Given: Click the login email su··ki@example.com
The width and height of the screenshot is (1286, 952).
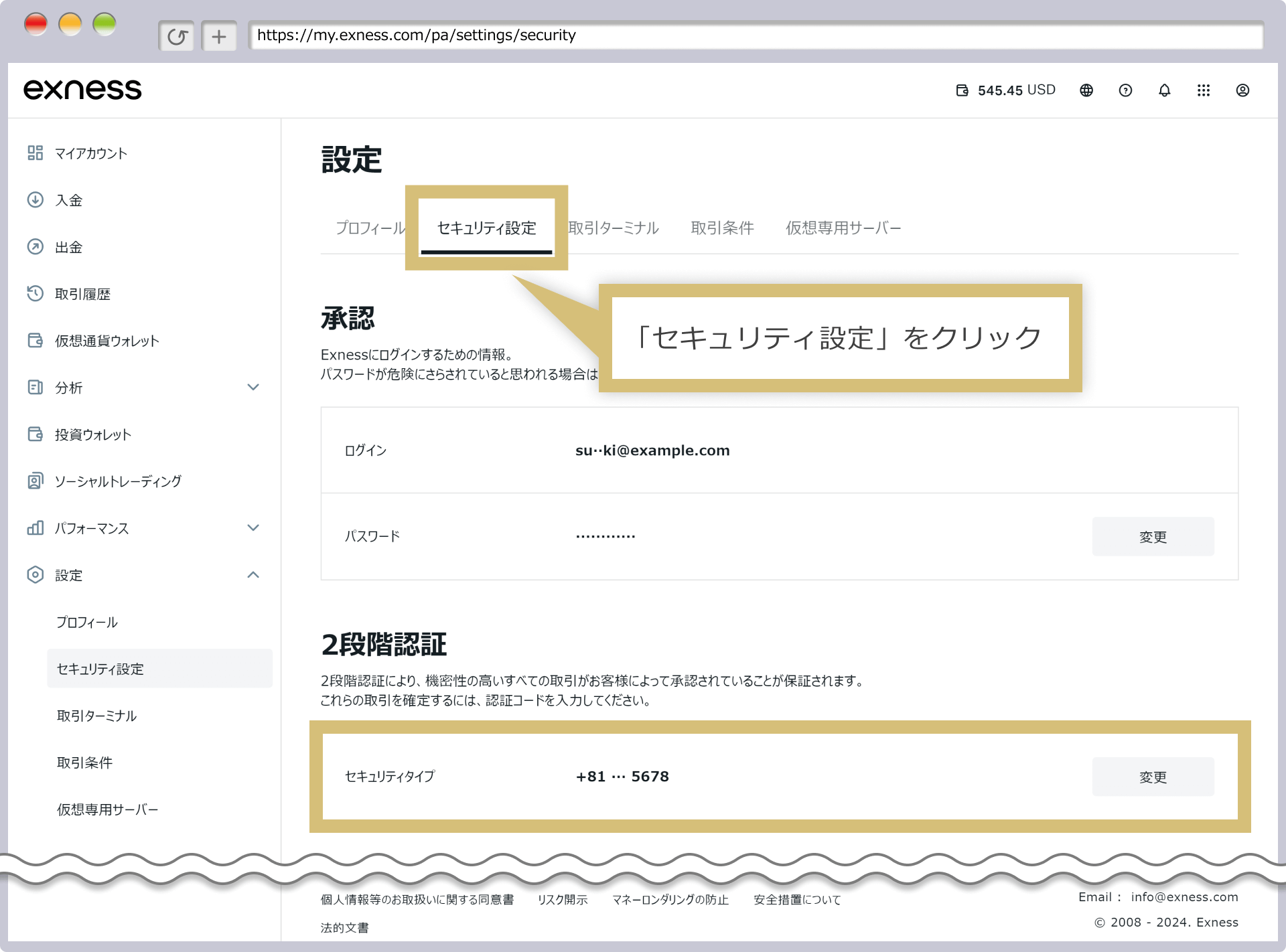Looking at the screenshot, I should point(652,451).
